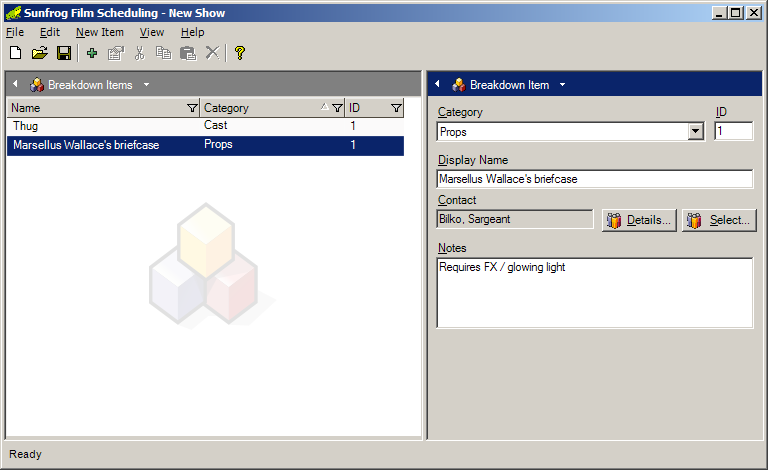Click the Delete X toolbar icon
The image size is (768, 470).
pos(212,53)
